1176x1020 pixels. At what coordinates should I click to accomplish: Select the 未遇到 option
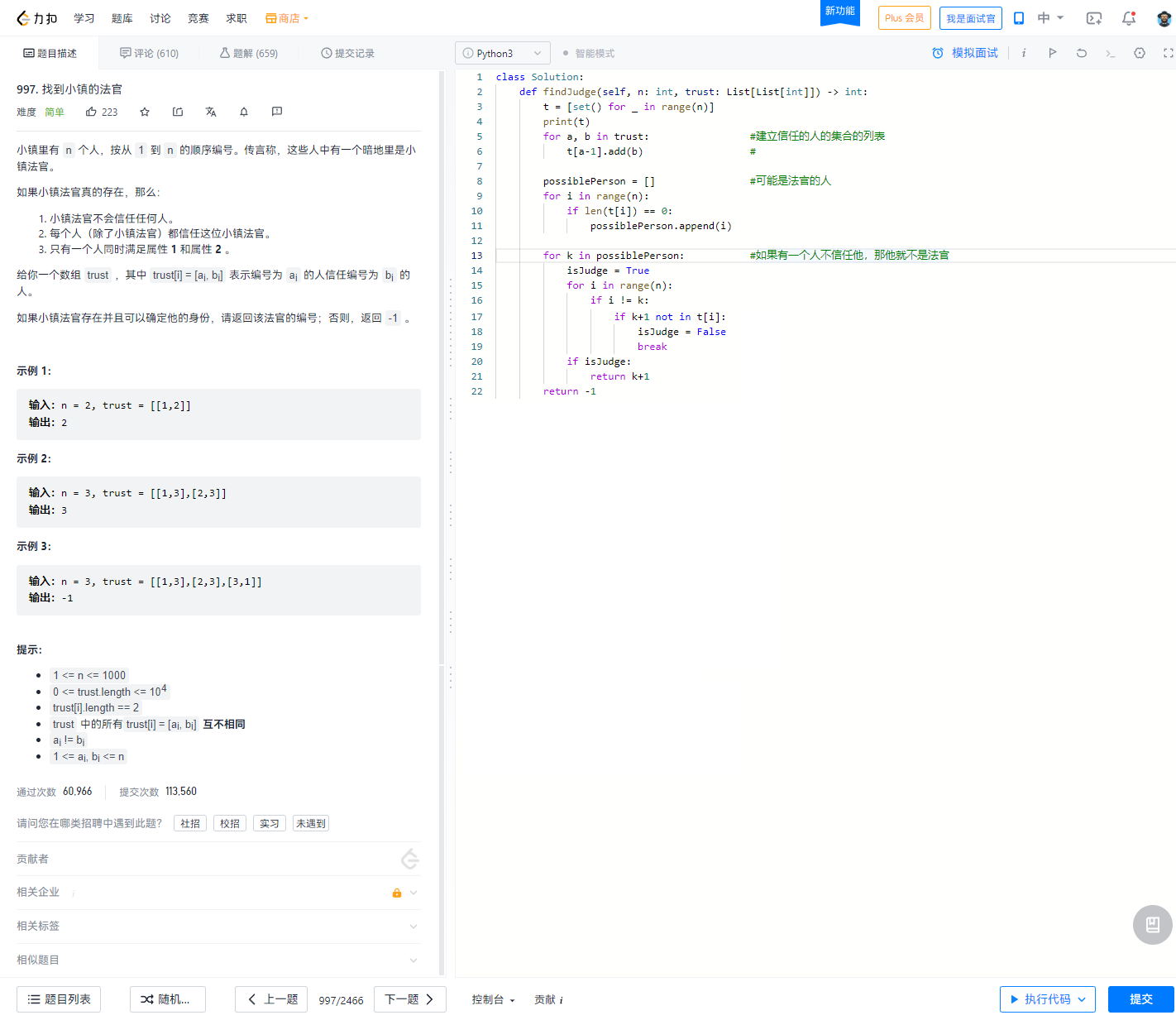311,823
